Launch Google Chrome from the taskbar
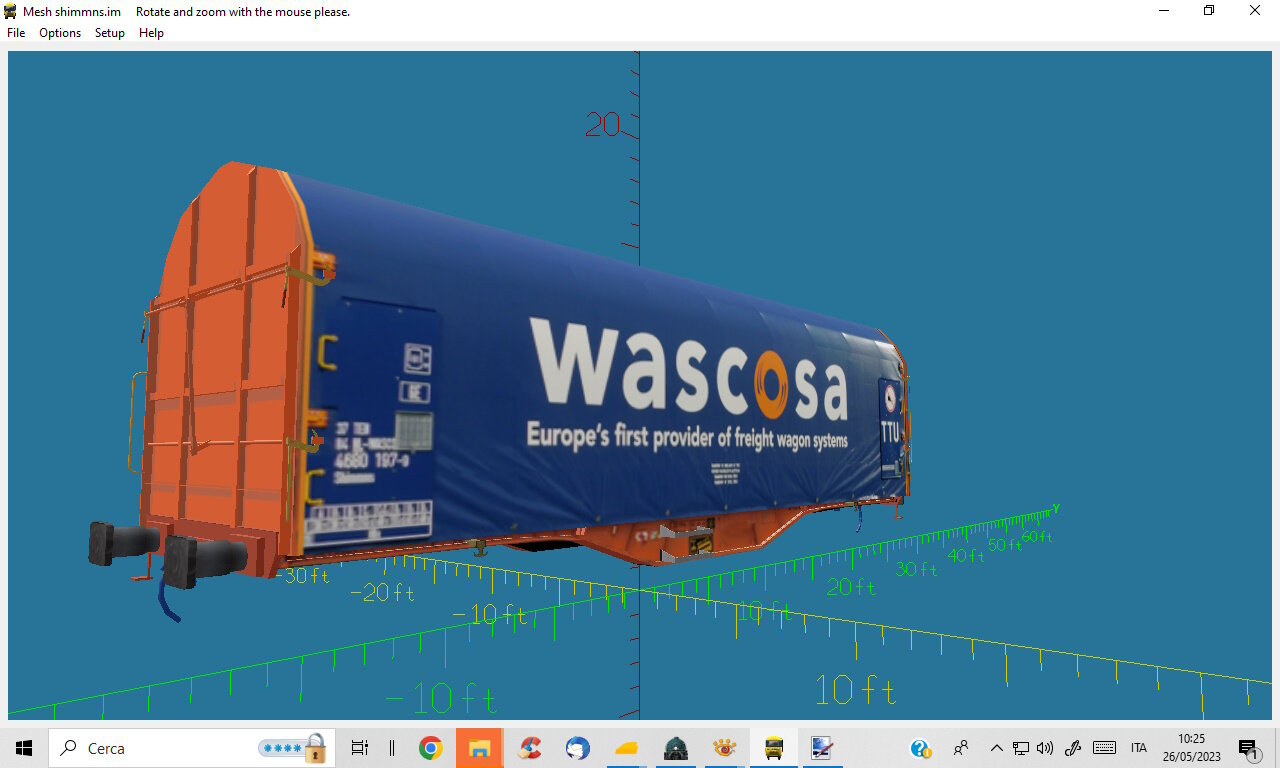The image size is (1280, 768). pos(431,748)
